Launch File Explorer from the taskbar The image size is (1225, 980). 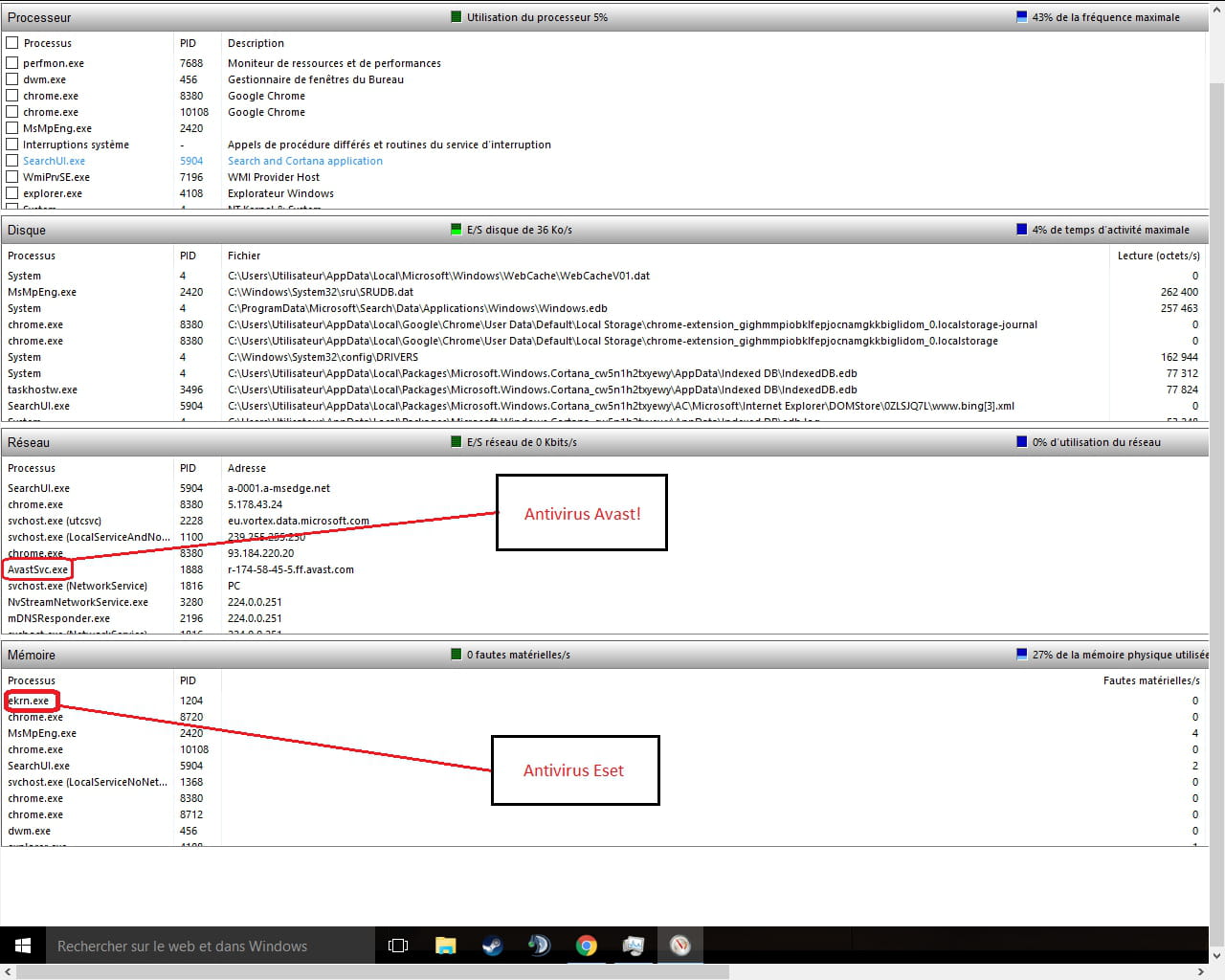click(446, 946)
